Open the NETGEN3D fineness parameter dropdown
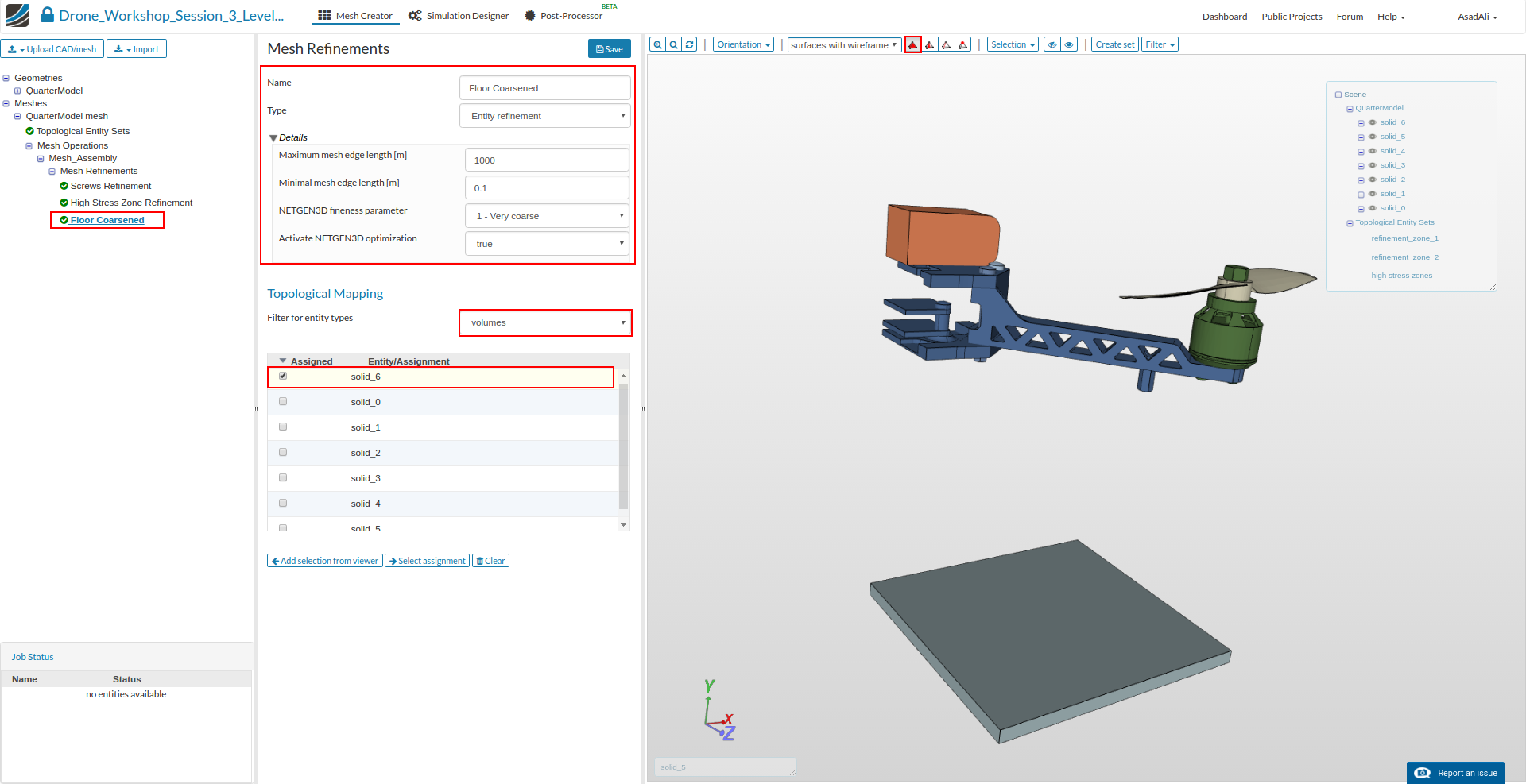1526x784 pixels. [547, 216]
